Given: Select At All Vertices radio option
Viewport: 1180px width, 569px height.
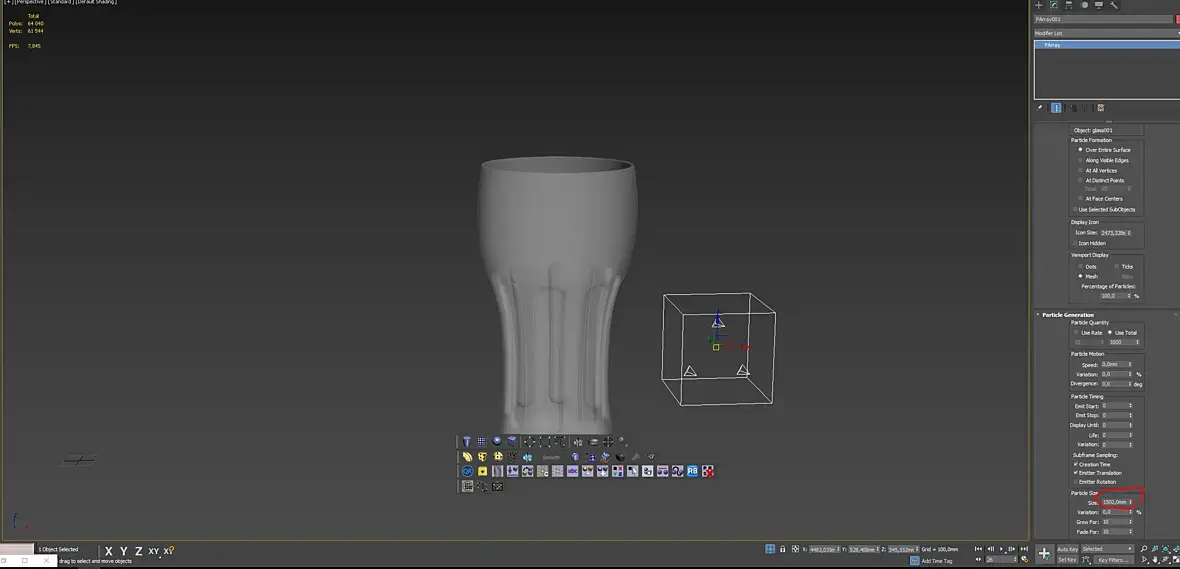Looking at the screenshot, I should tap(1097, 171).
